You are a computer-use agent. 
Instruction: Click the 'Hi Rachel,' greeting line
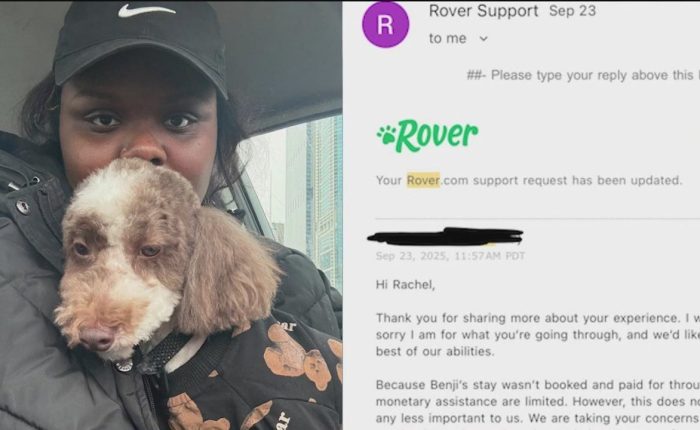pyautogui.click(x=405, y=284)
